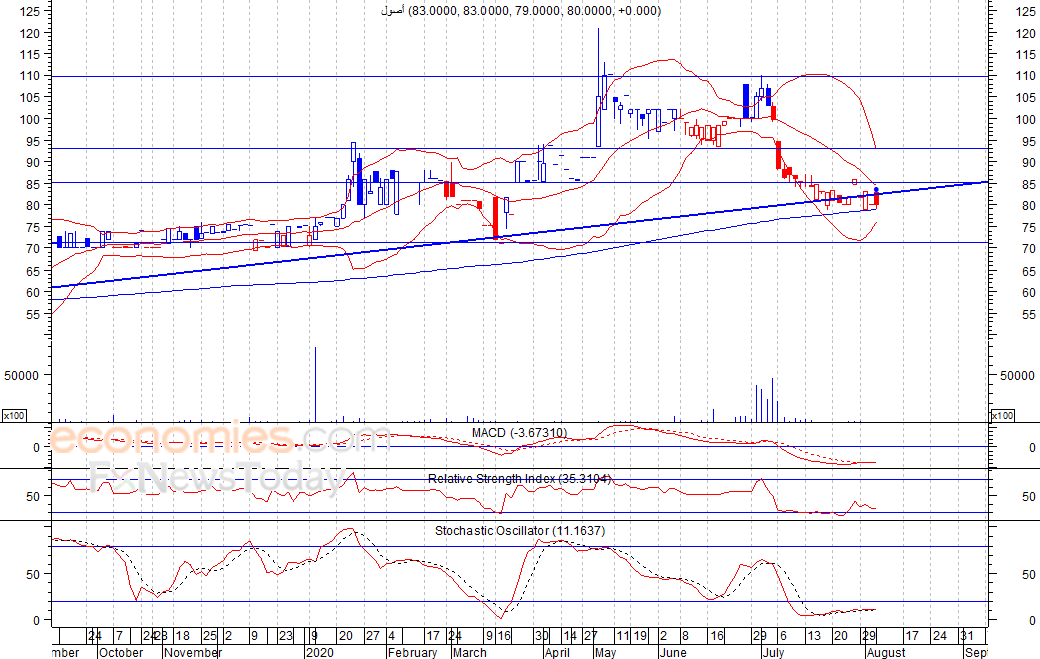Click the 120 price label on the right axis
Viewport: 1040px width, 659px height.
1025,33
